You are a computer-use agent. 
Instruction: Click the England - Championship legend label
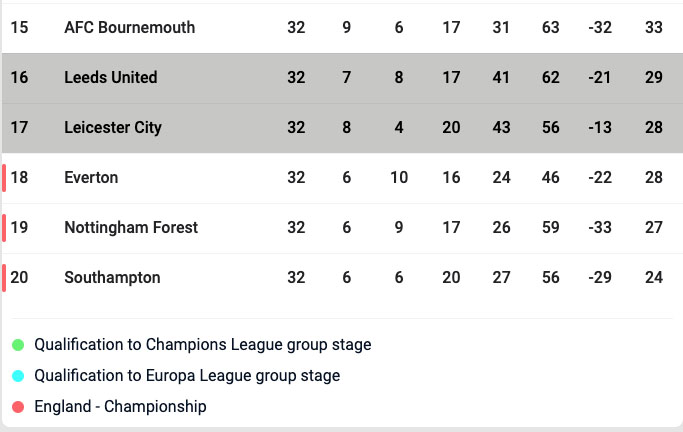[x=120, y=407]
